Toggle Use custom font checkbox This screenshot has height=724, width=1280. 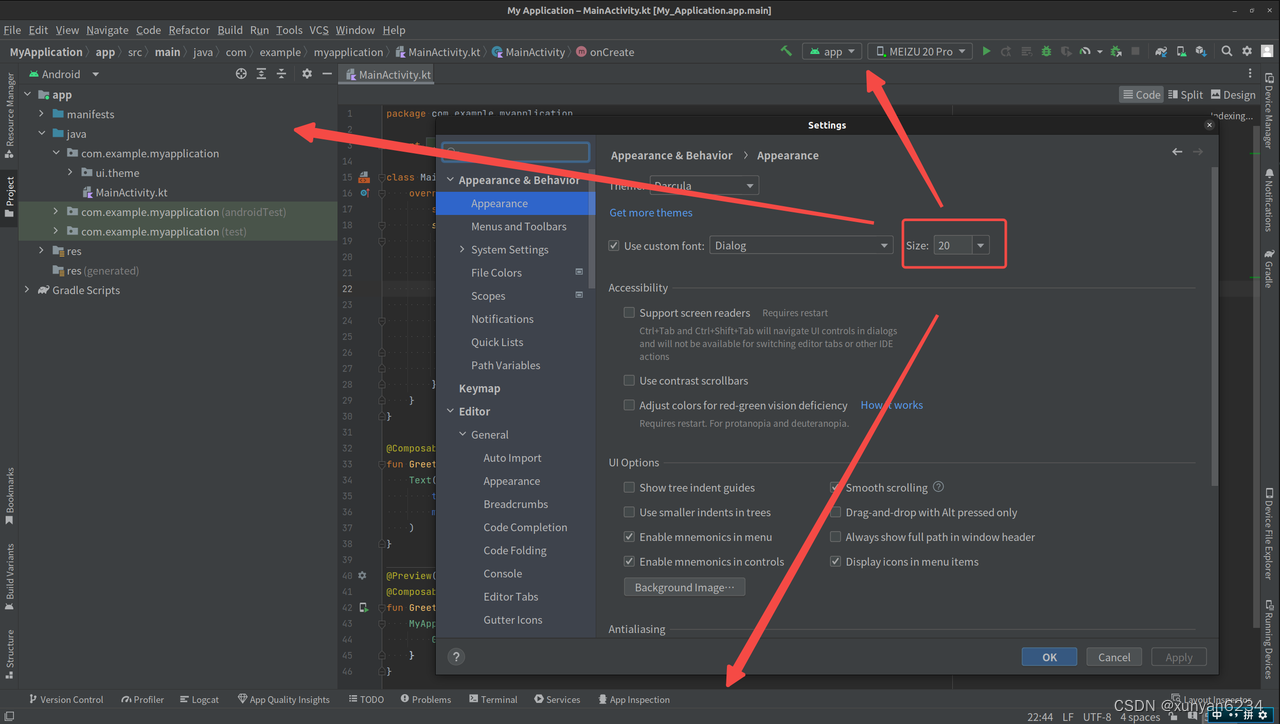click(614, 245)
